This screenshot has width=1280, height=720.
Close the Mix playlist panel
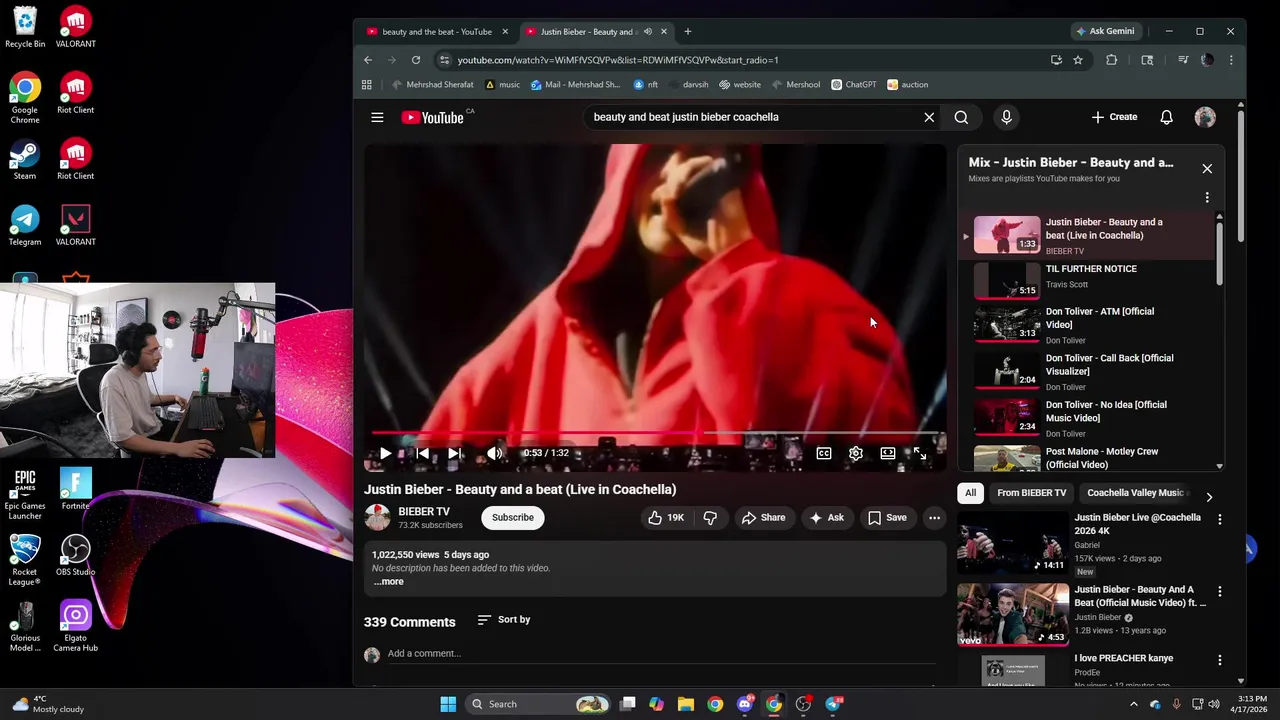pyautogui.click(x=1207, y=169)
